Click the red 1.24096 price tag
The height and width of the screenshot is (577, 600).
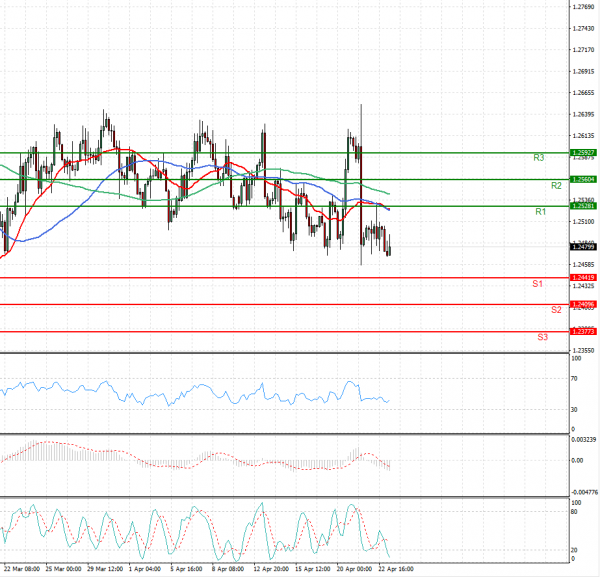click(583, 305)
